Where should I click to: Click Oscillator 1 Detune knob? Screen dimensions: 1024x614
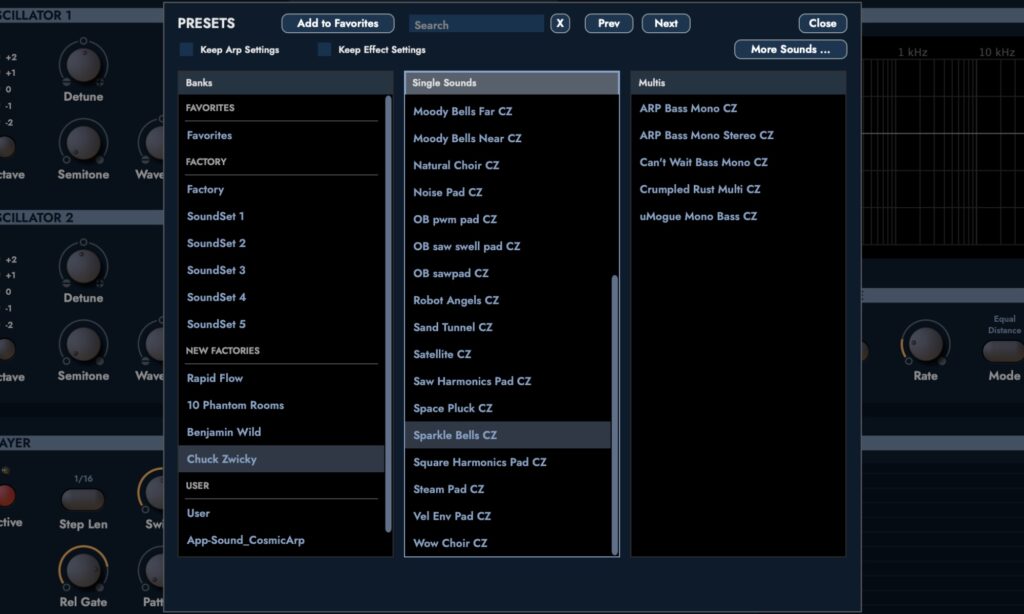pyautogui.click(x=83, y=64)
